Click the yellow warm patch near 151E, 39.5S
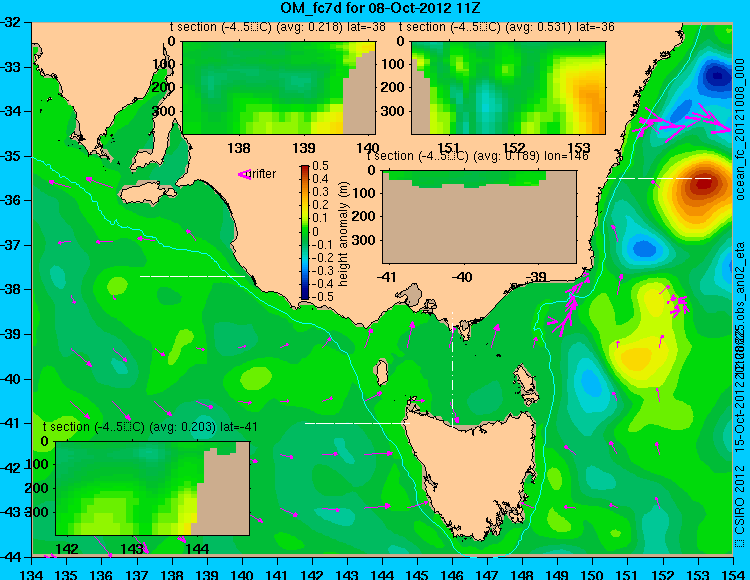Screen dimensions: 750x580 pyautogui.click(x=637, y=358)
